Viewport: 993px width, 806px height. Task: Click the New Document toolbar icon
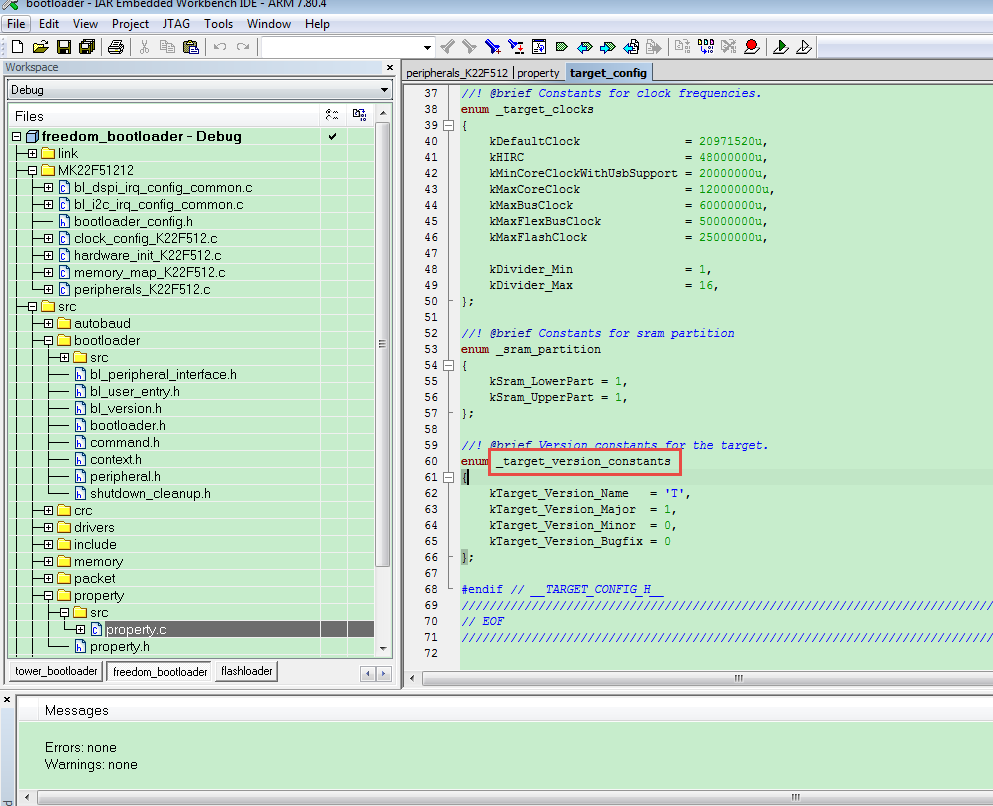pyautogui.click(x=17, y=47)
